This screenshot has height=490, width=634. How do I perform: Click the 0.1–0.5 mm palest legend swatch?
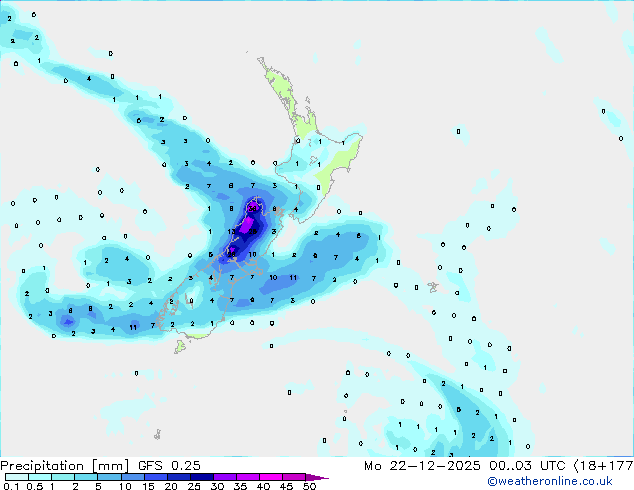point(17,477)
